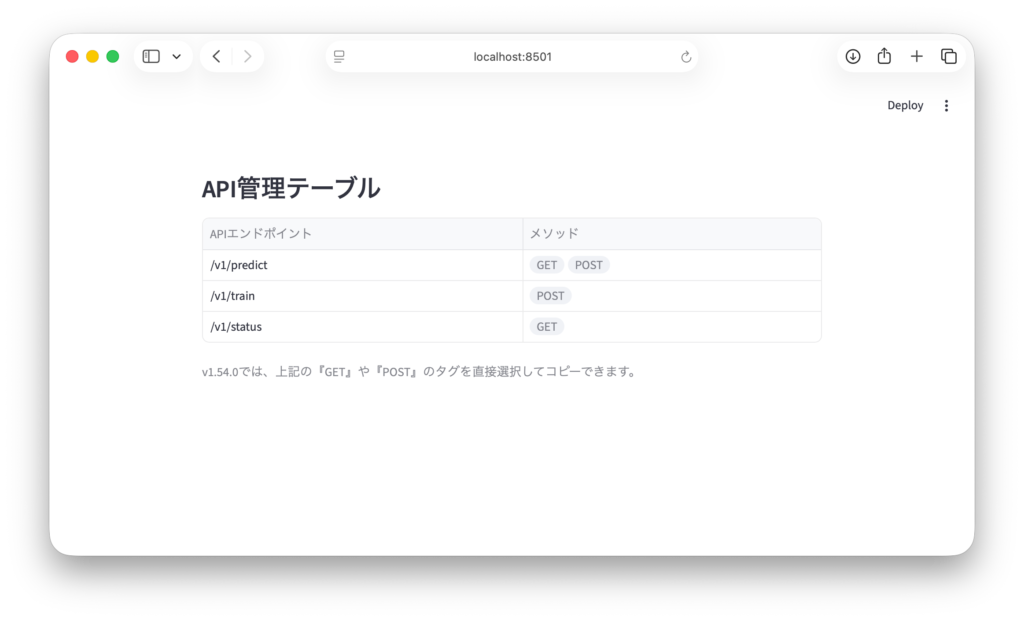The width and height of the screenshot is (1024, 621).
Task: Reload the page with the refresh icon
Action: pos(686,57)
